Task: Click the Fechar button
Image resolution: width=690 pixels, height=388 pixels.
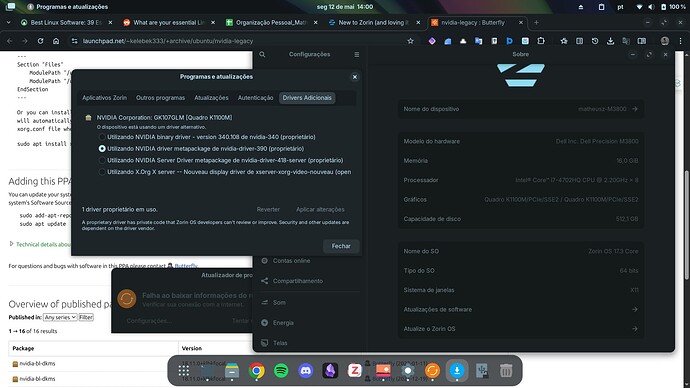Action: [x=341, y=246]
